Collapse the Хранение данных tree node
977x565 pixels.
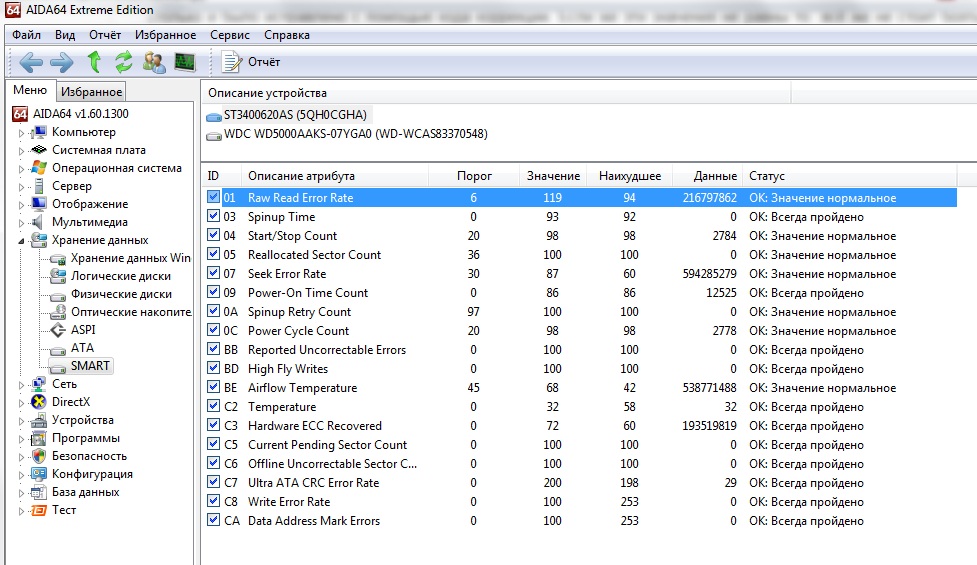click(21, 240)
